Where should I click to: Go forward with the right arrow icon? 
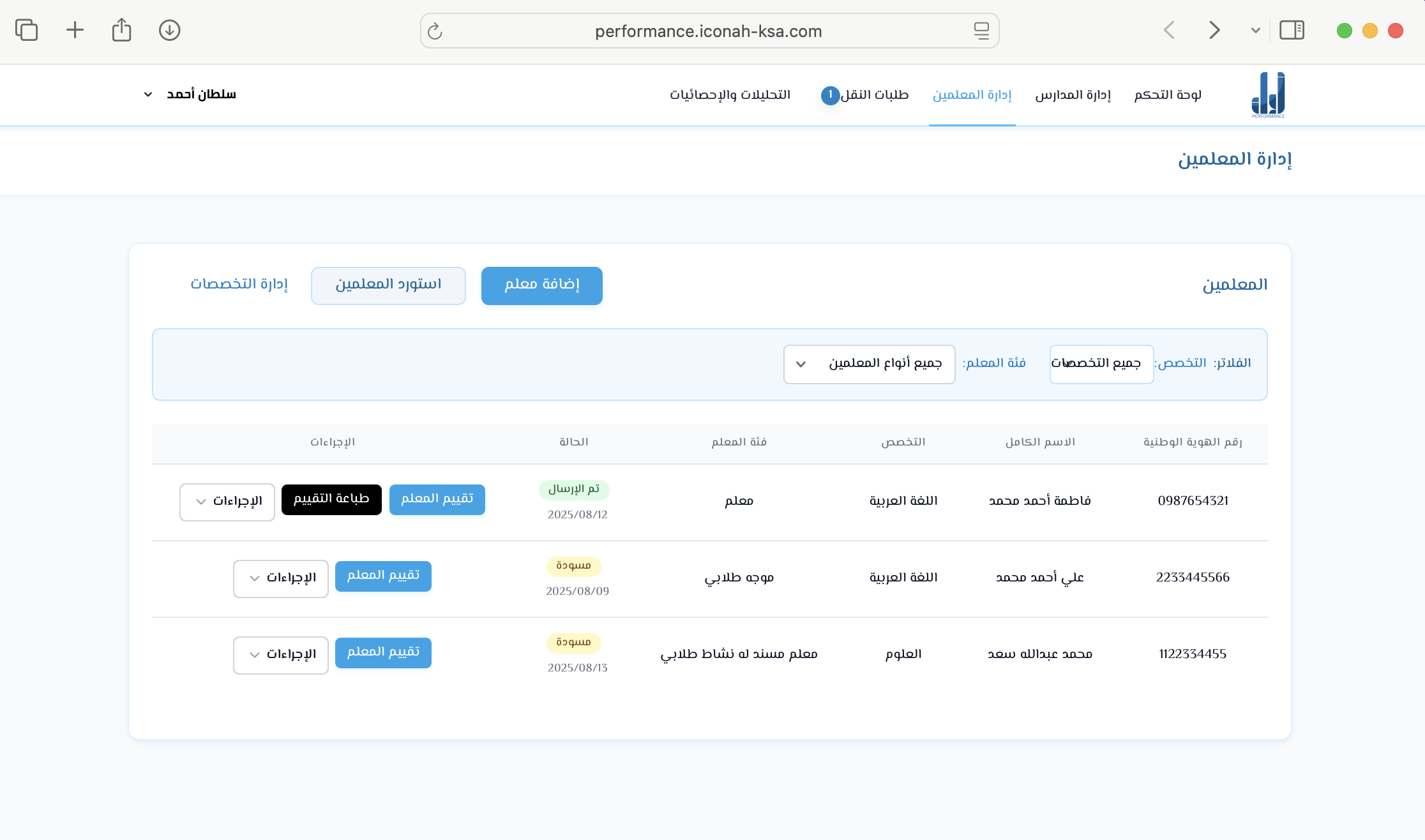[x=1214, y=30]
